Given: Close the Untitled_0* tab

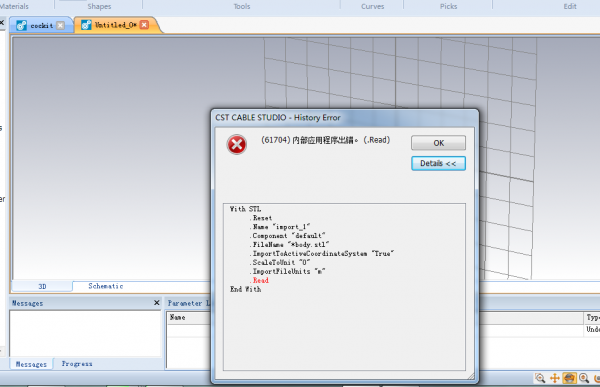Looking at the screenshot, I should point(144,25).
